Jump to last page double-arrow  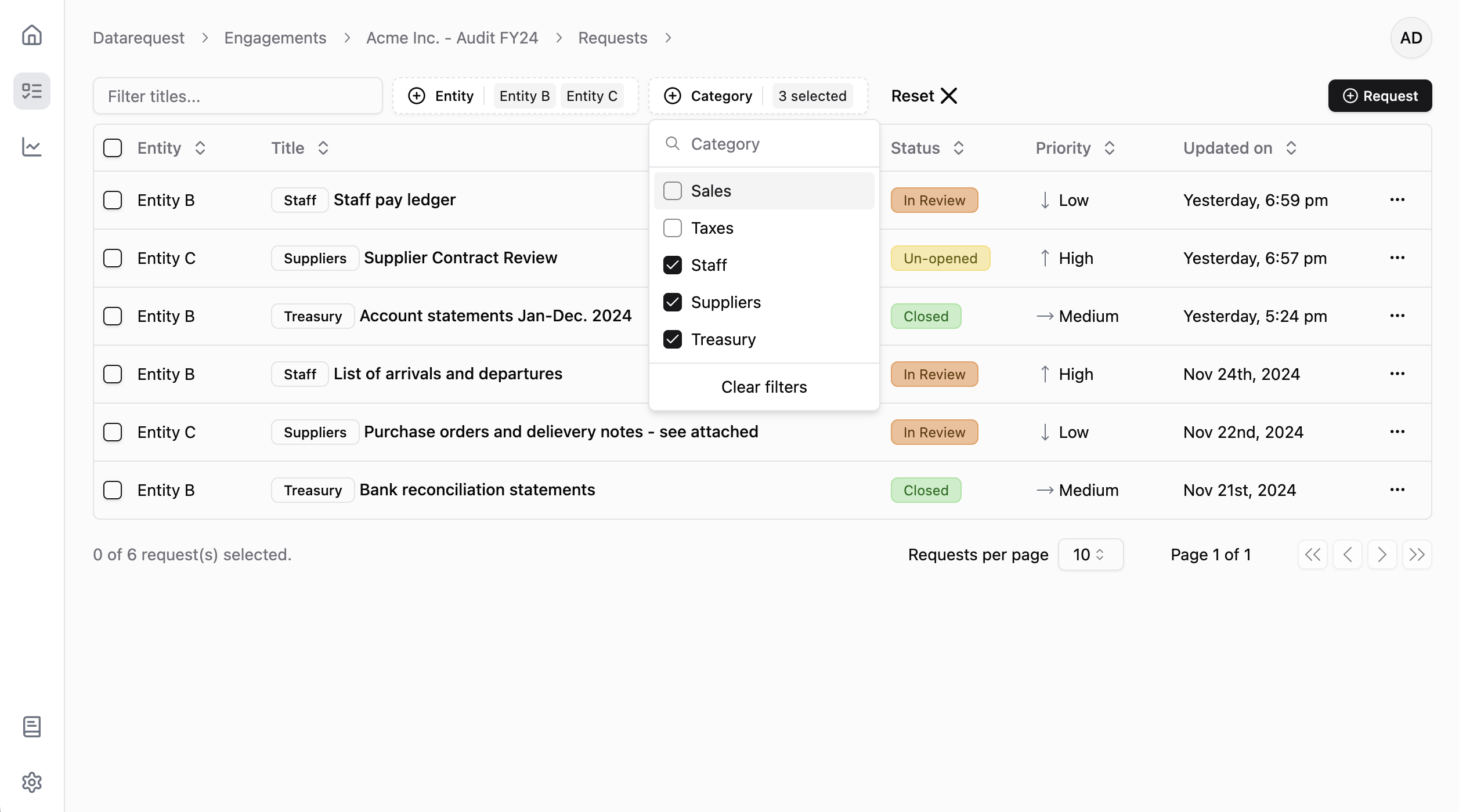(x=1417, y=554)
